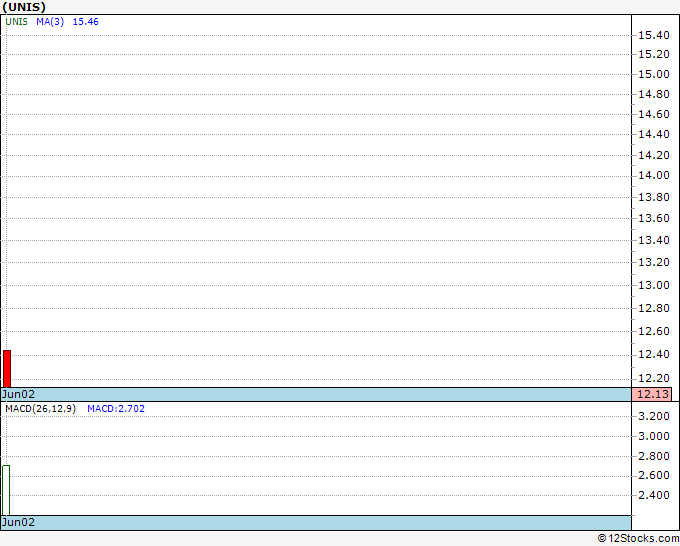Screen dimensions: 680x546
Task: Click the 3.000 MACD axis label
Action: (654, 436)
